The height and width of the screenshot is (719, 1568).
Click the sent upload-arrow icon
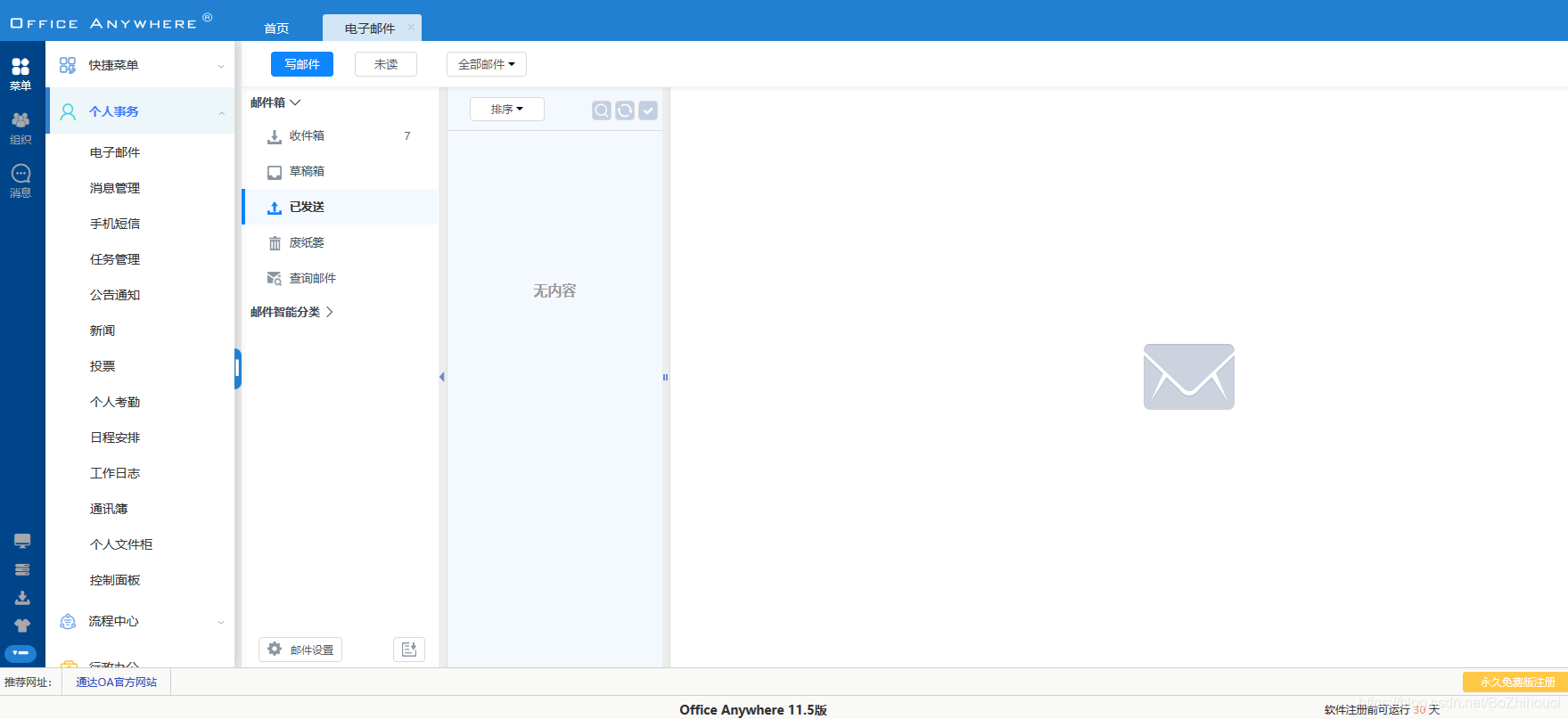(275, 208)
